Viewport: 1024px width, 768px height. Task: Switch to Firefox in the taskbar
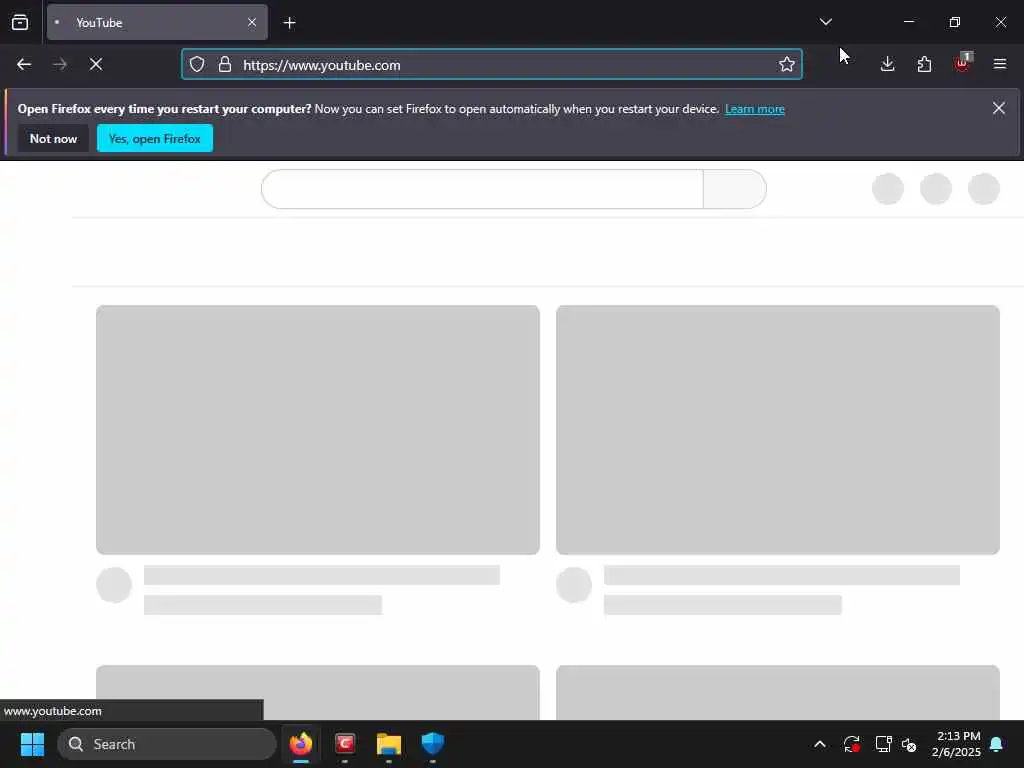[x=301, y=744]
